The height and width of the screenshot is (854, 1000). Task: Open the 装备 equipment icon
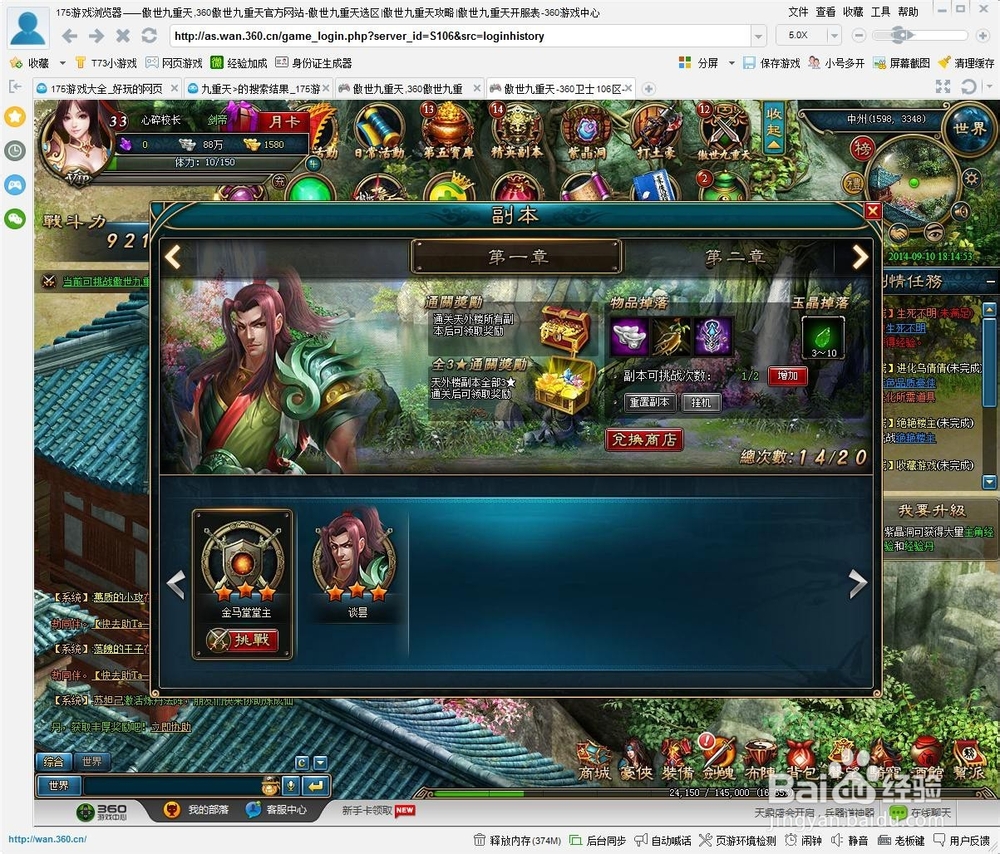677,762
